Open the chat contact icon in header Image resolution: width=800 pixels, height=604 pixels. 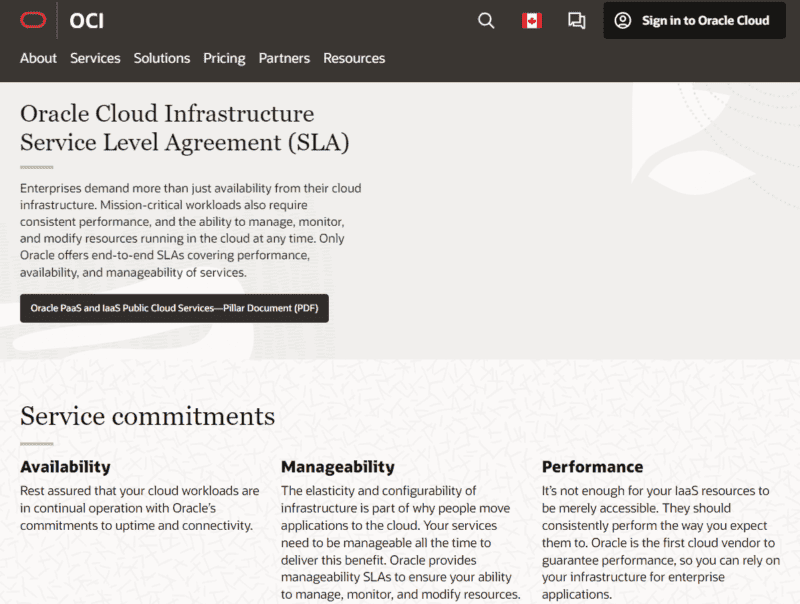pyautogui.click(x=576, y=20)
